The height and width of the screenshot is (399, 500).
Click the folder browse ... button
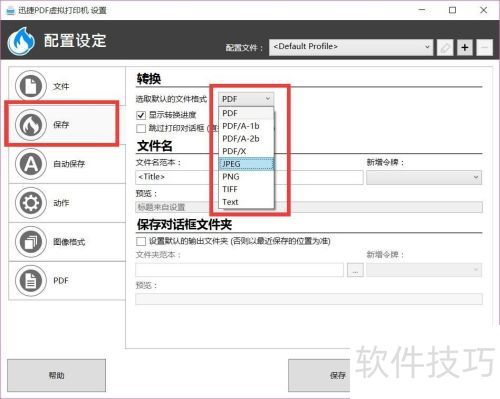(355, 270)
